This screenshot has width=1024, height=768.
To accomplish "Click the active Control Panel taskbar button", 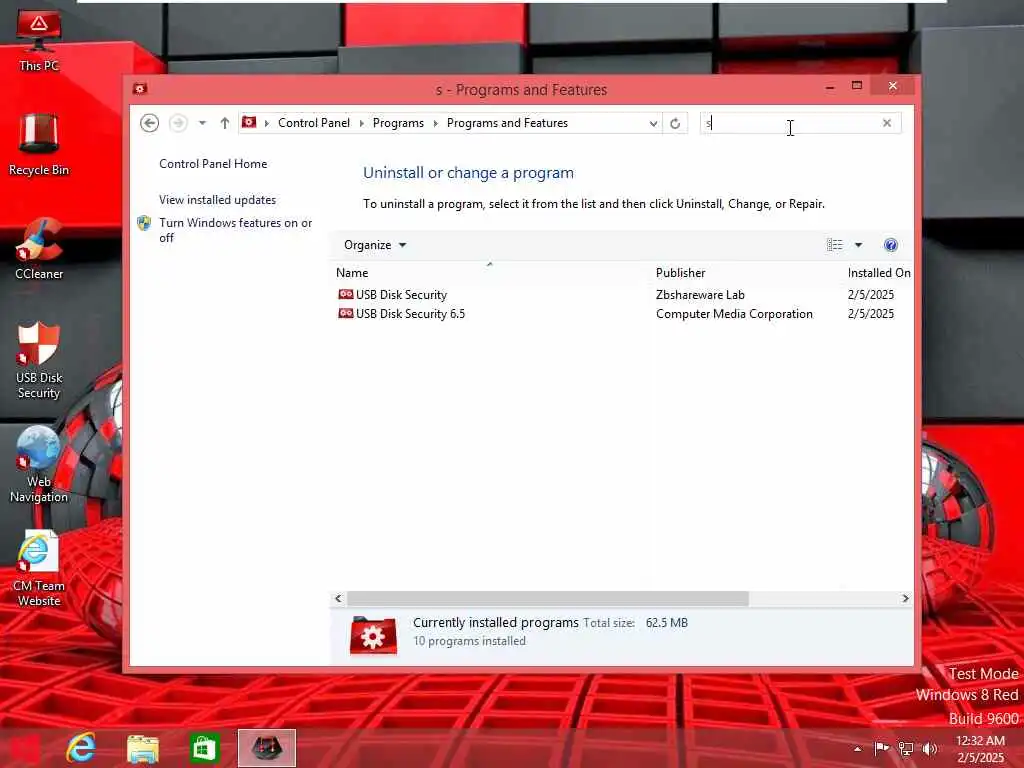I will pyautogui.click(x=266, y=748).
